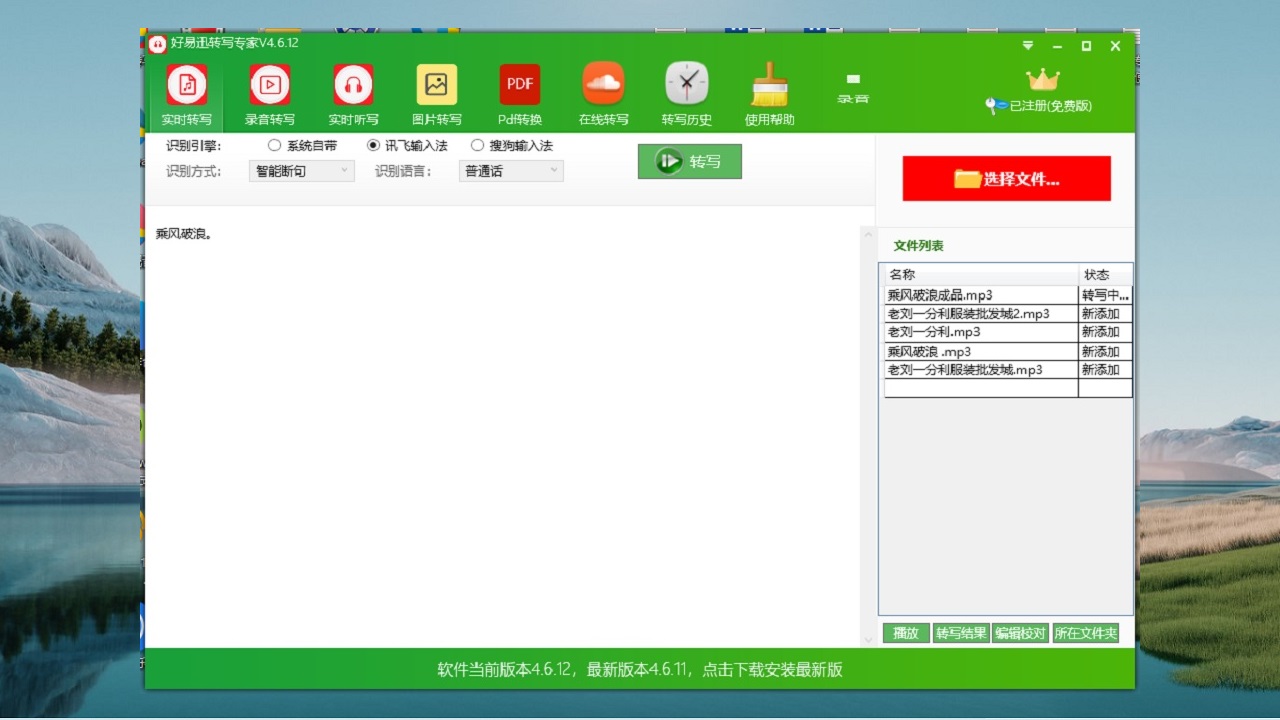Open the 使用帮助 broom help tool
Image resolution: width=1280 pixels, height=720 pixels.
point(770,96)
